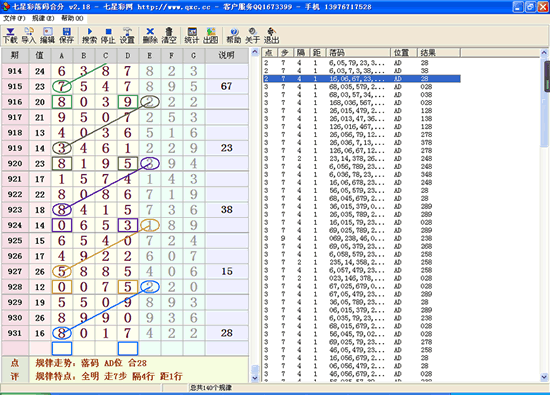Close the application window

tap(543, 7)
